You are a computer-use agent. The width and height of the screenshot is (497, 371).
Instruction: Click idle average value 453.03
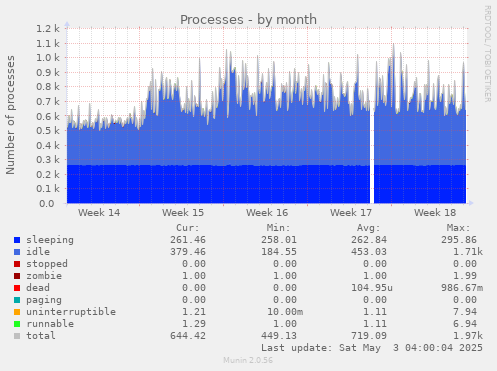point(369,252)
